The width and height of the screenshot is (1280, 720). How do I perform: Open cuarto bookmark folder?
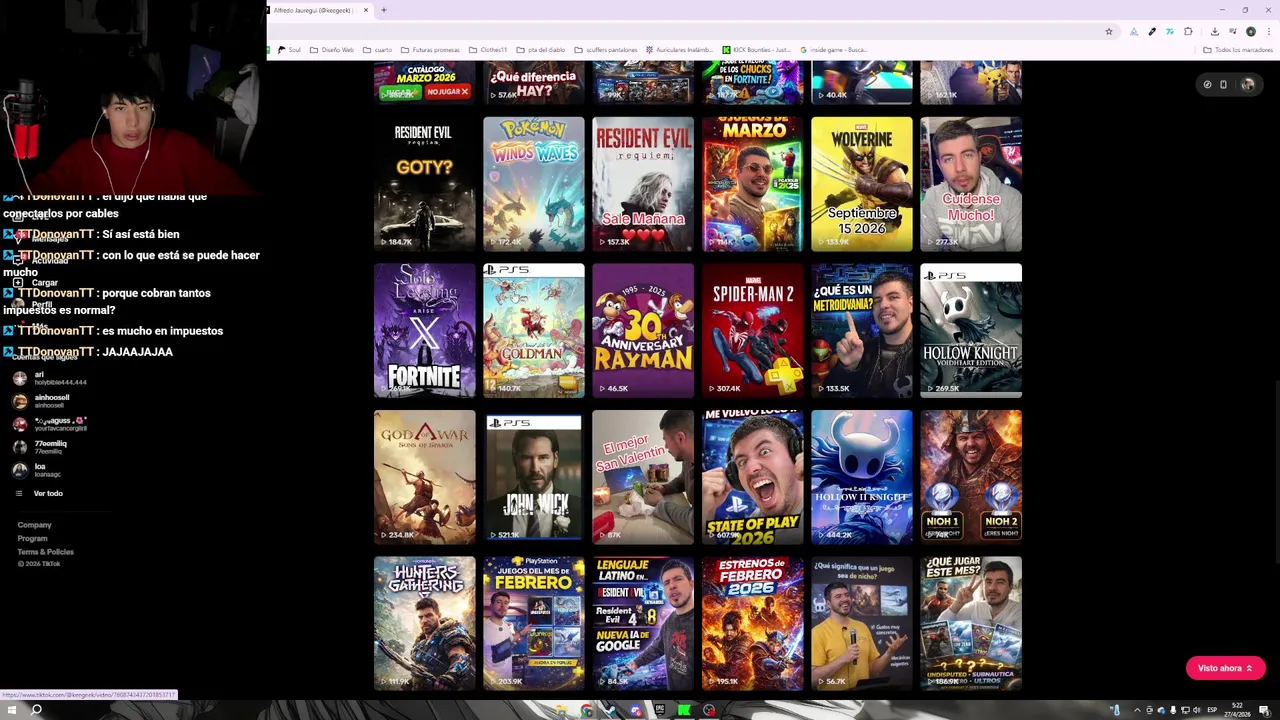pyautogui.click(x=378, y=49)
